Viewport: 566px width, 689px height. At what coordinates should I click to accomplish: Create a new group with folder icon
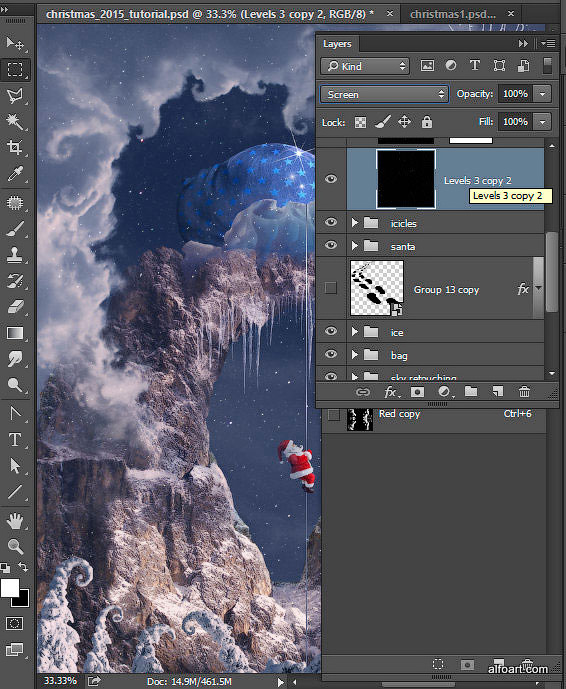point(471,391)
